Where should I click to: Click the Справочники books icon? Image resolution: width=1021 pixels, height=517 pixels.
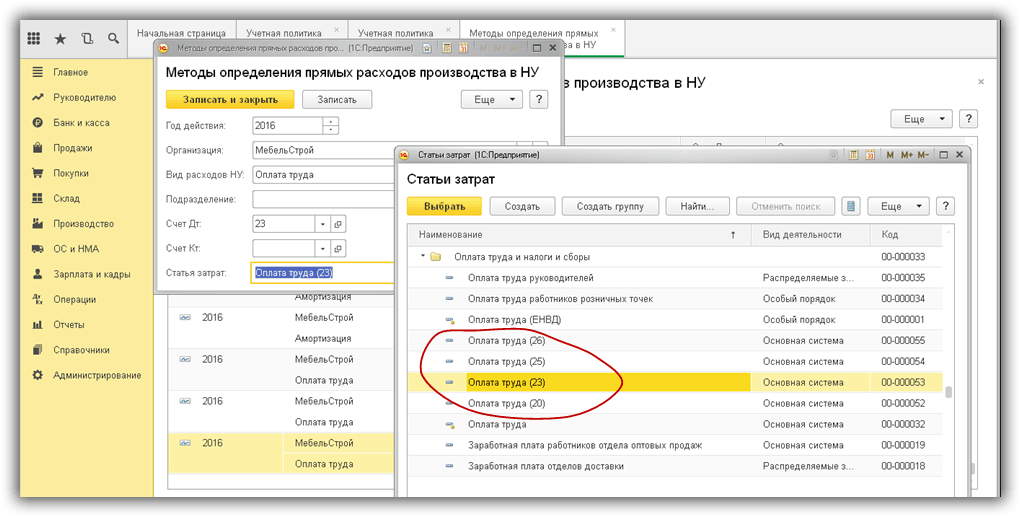click(38, 350)
